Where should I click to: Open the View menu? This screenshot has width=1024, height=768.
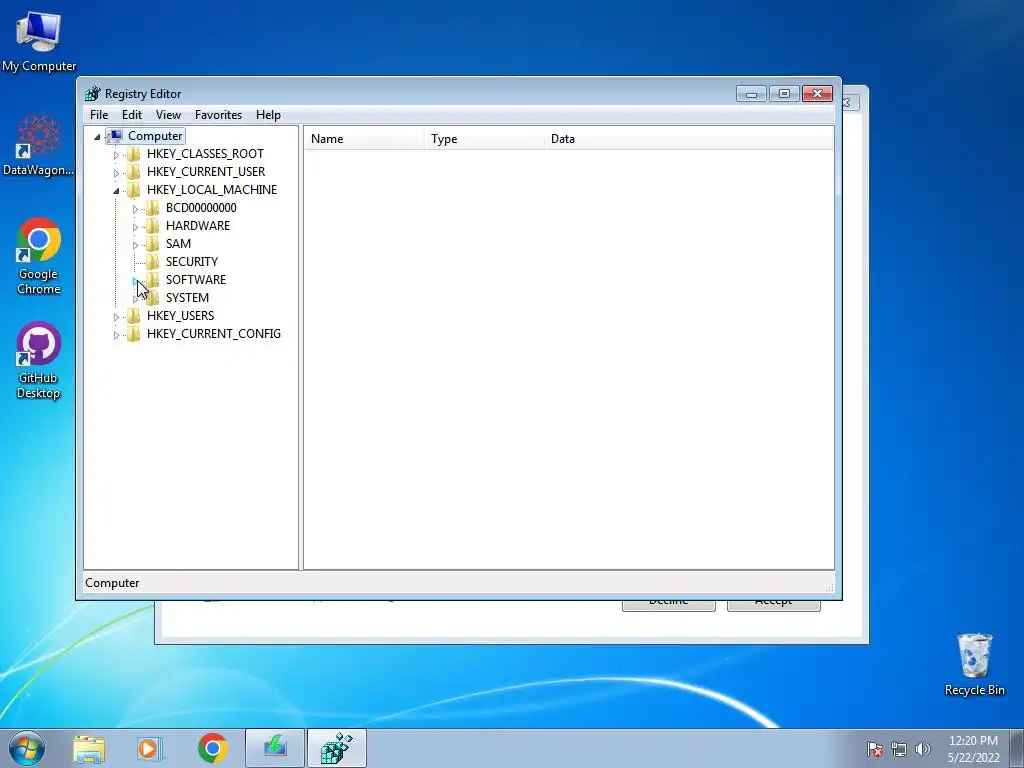168,115
